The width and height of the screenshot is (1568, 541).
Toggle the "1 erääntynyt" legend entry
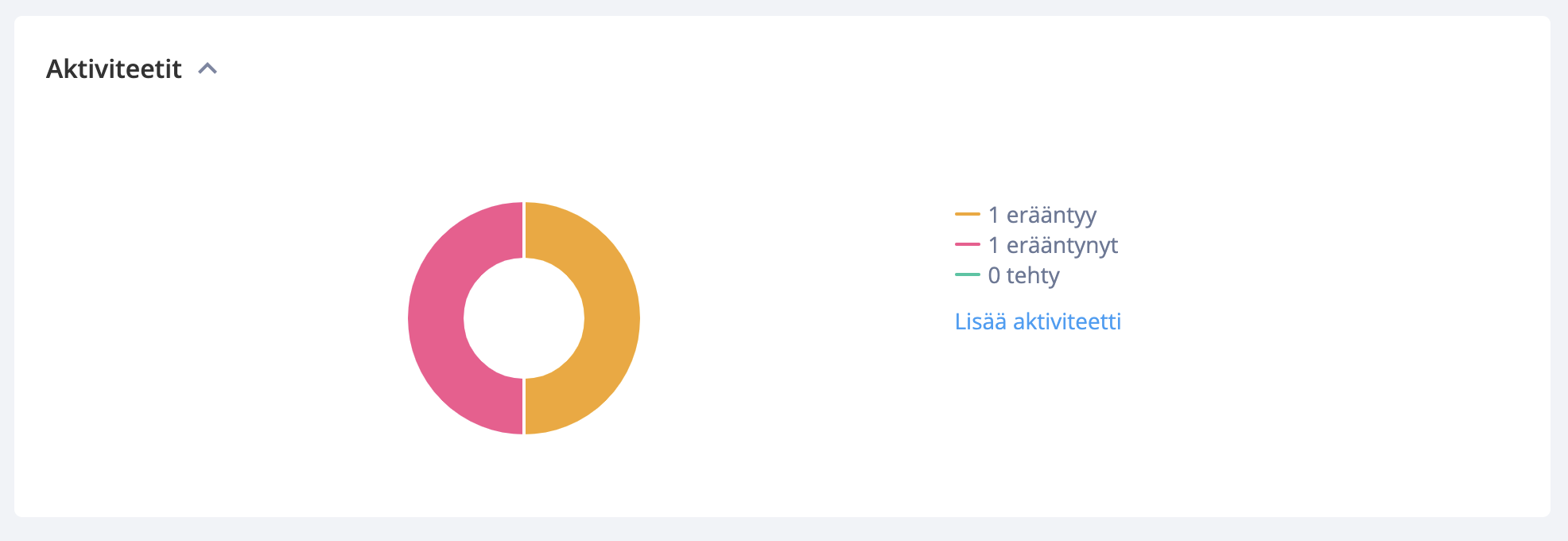click(x=1036, y=245)
